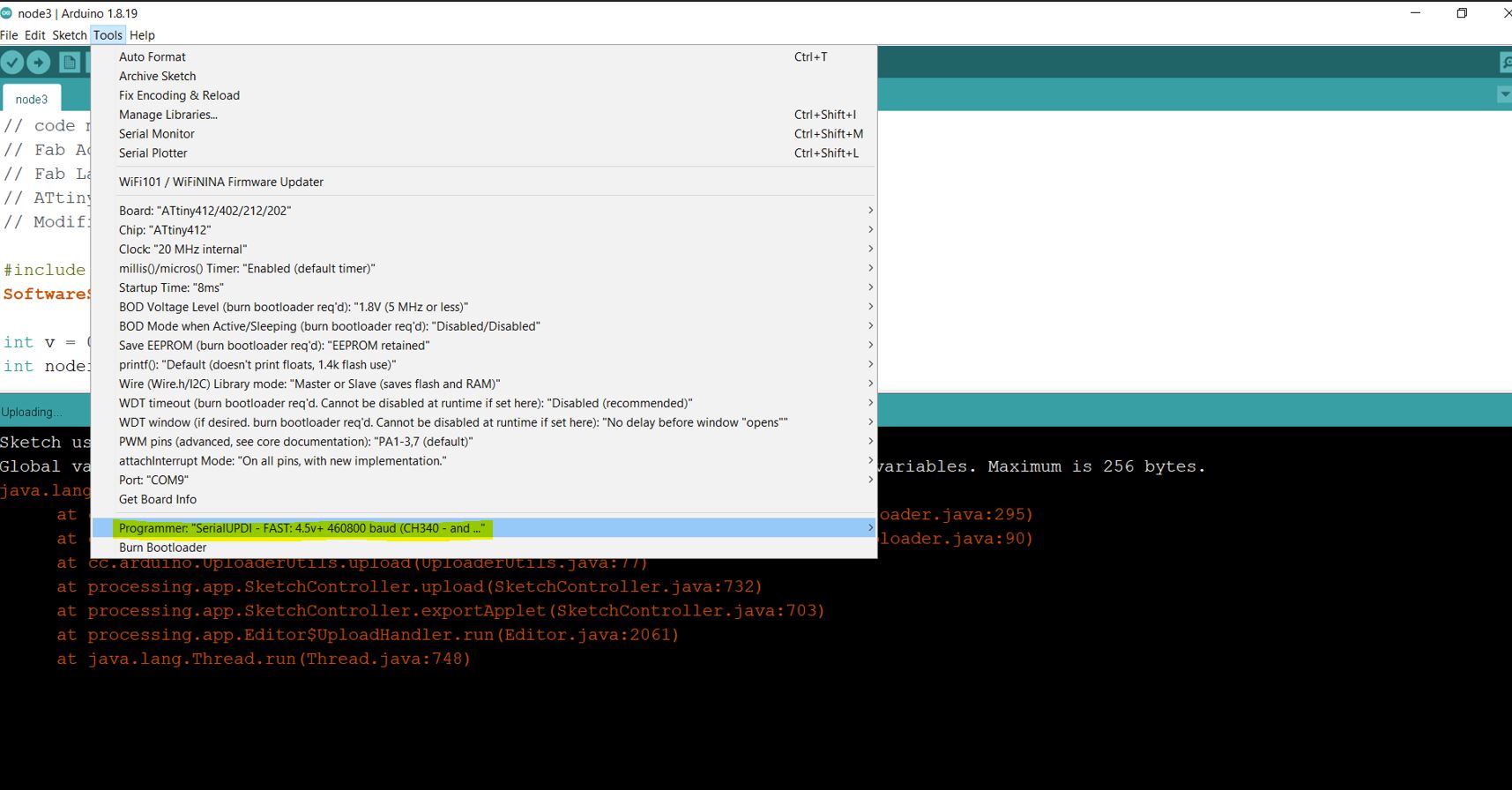
Task: Select Get Board Info entry
Action: click(484, 499)
